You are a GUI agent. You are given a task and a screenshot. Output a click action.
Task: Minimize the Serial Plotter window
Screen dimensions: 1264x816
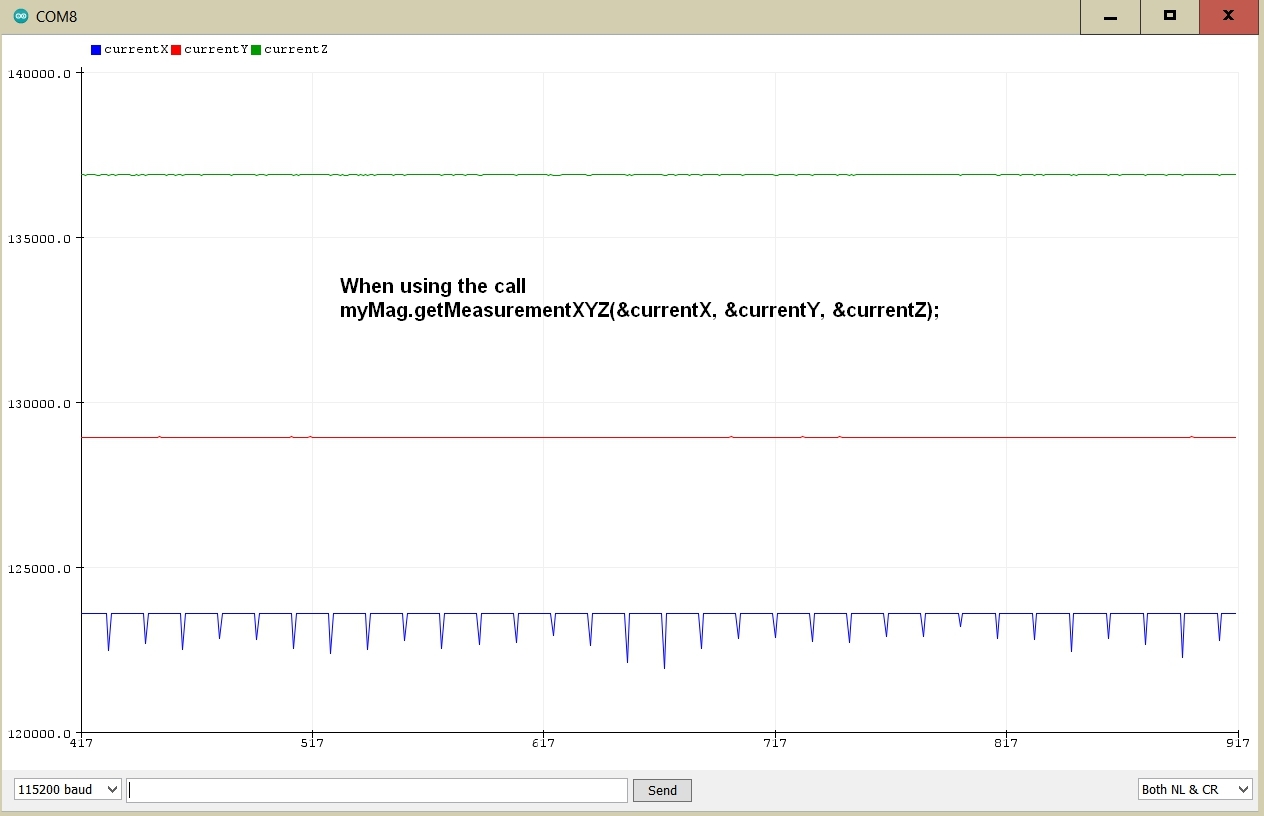point(1110,16)
